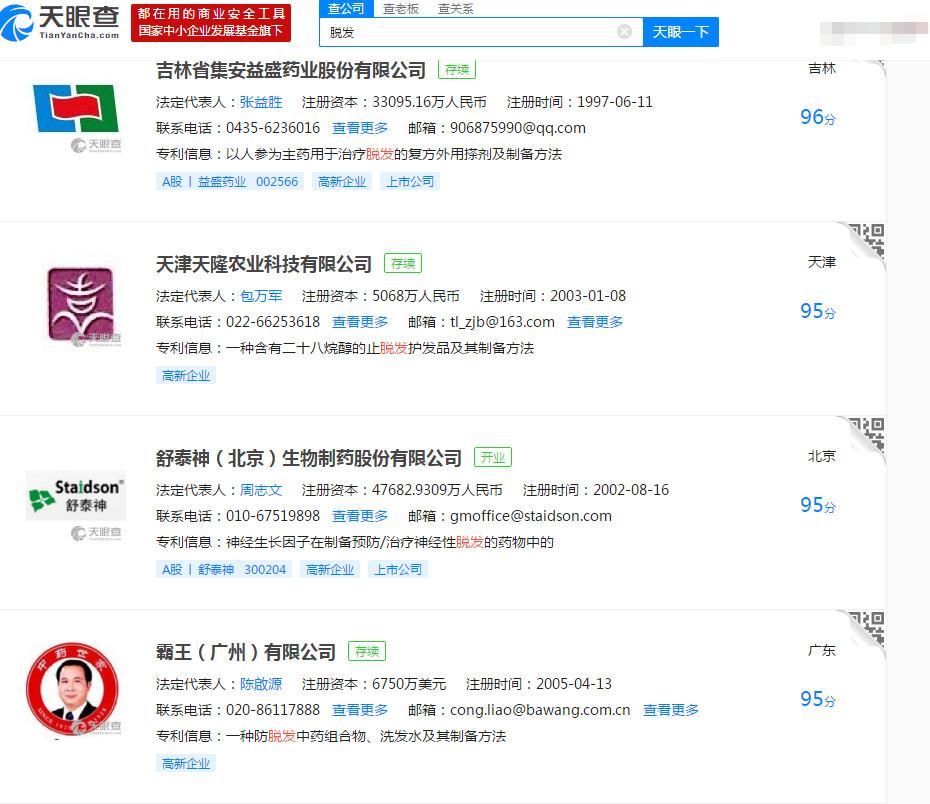The width and height of the screenshot is (930, 804).
Task: Expand 查看更多 after email tl_zjb@163.com
Action: point(595,322)
